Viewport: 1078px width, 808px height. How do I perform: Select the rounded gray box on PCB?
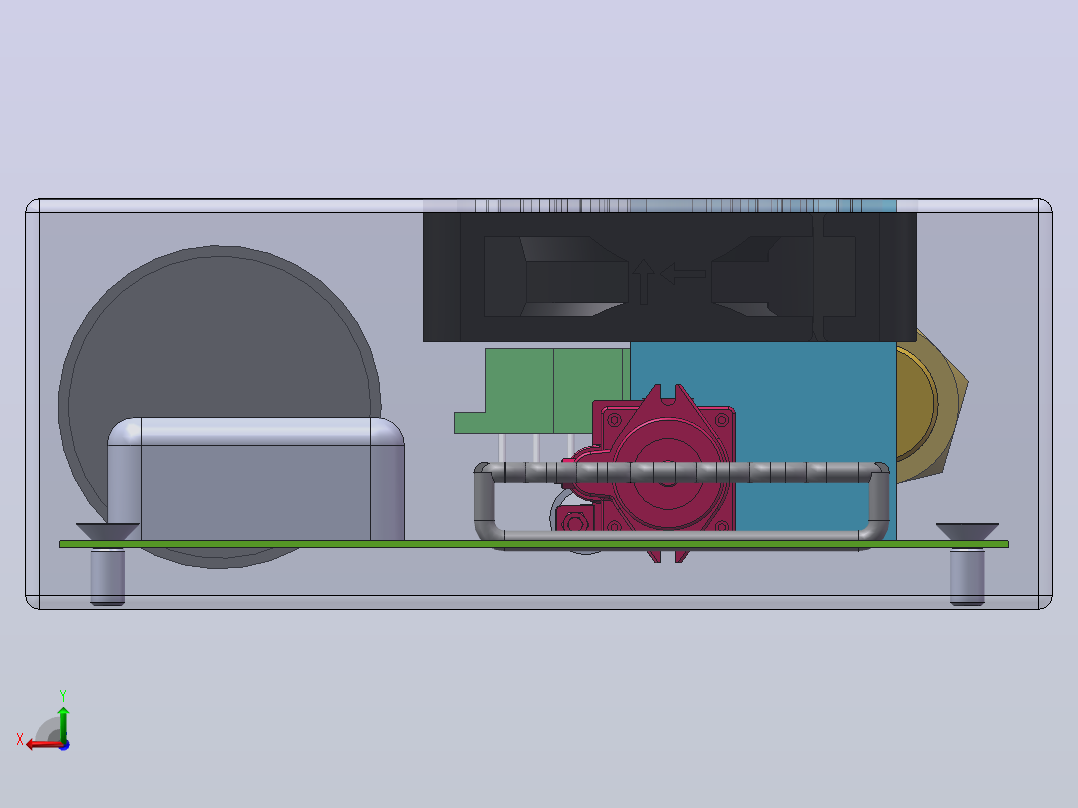coord(256,479)
